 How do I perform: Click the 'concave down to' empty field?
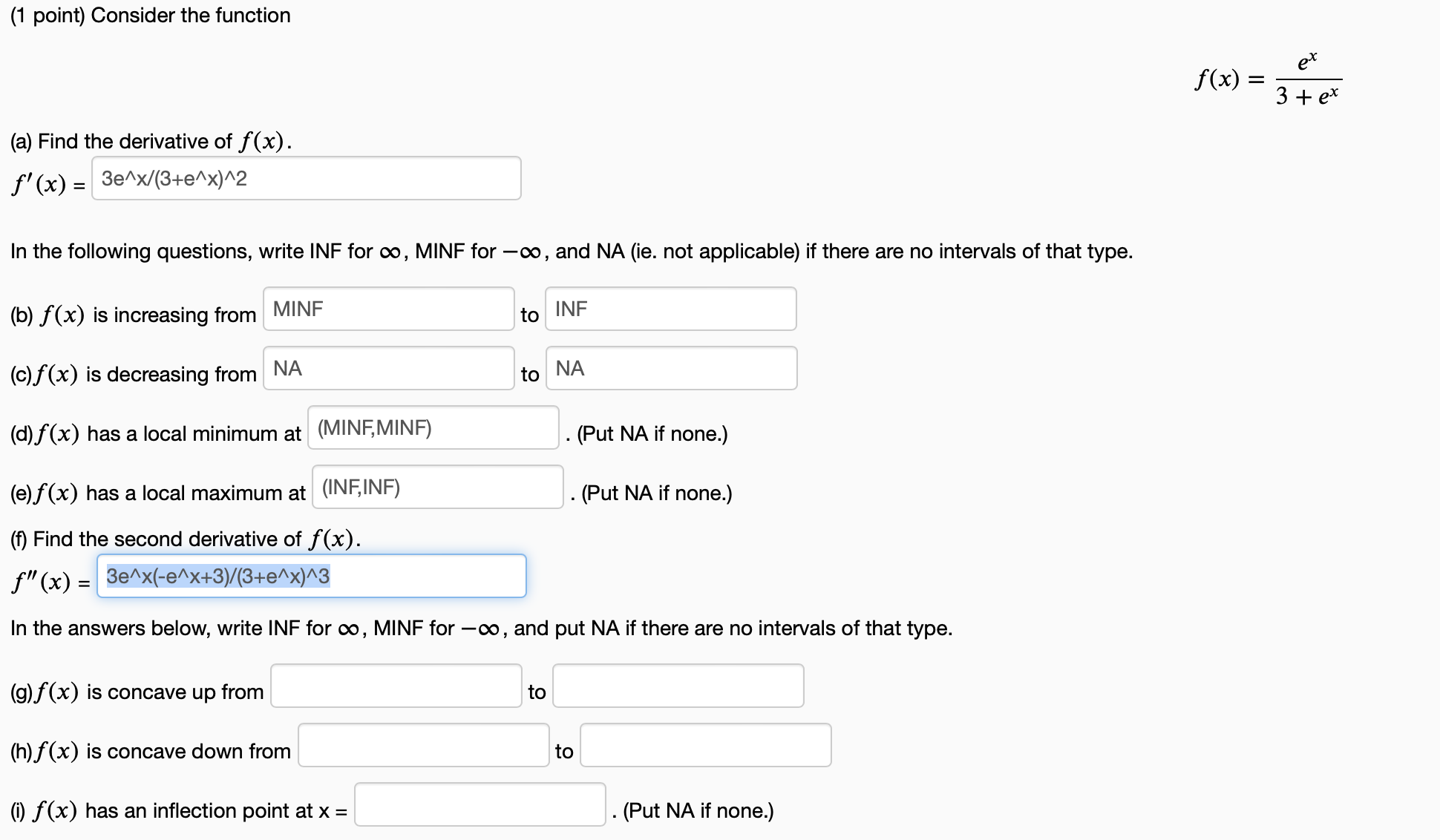[x=705, y=745]
